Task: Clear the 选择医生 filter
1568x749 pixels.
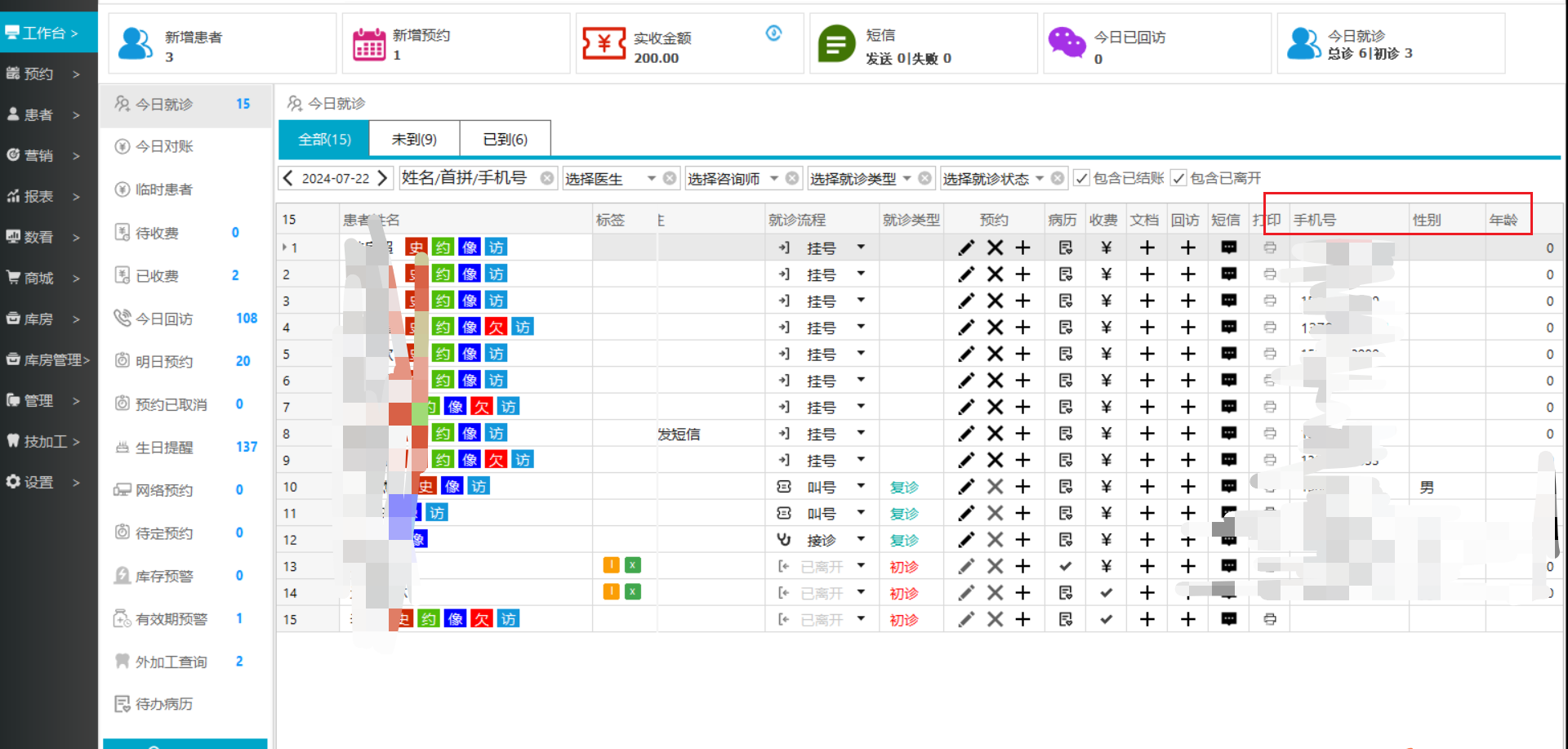Action: (x=670, y=178)
